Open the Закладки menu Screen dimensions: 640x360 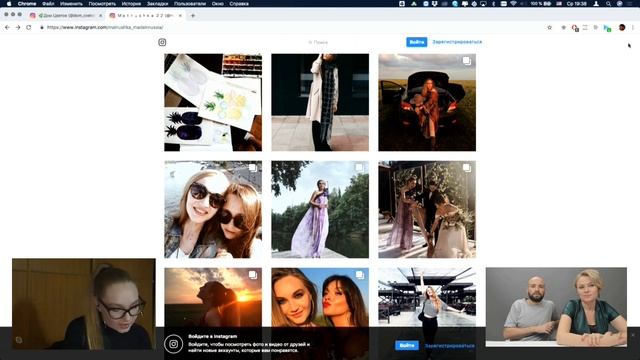click(x=158, y=4)
